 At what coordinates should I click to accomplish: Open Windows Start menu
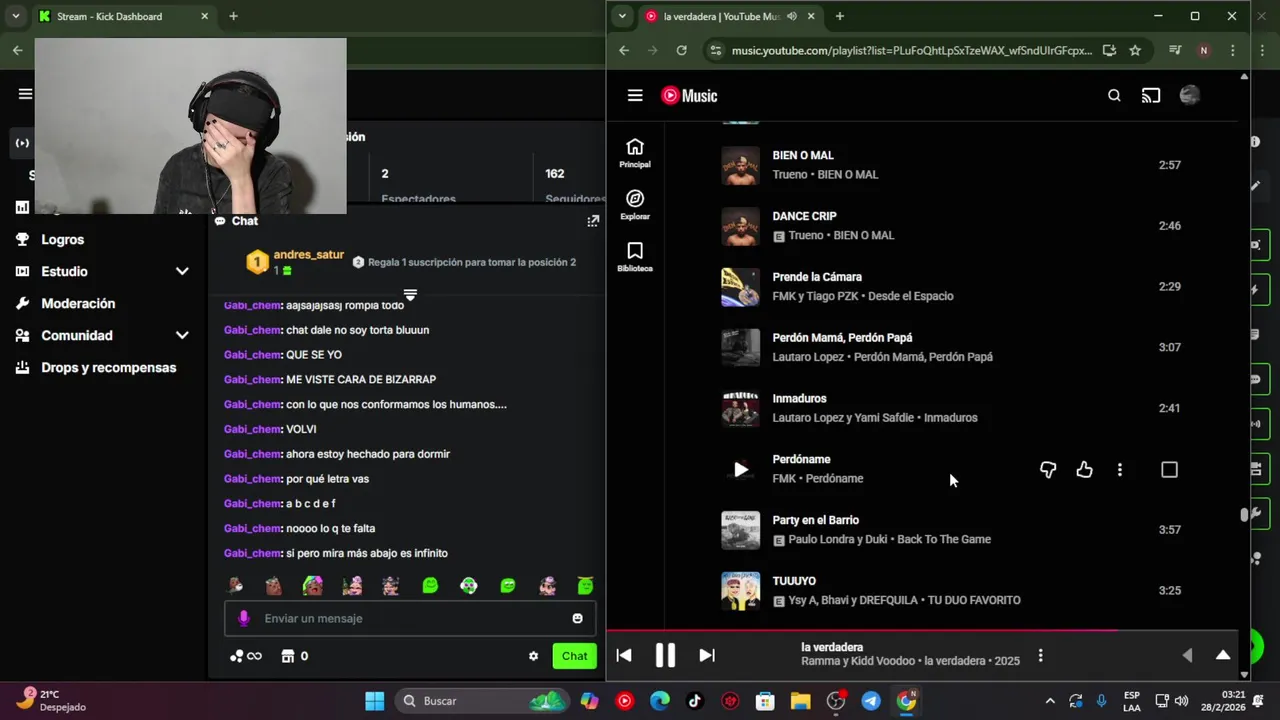(x=374, y=701)
